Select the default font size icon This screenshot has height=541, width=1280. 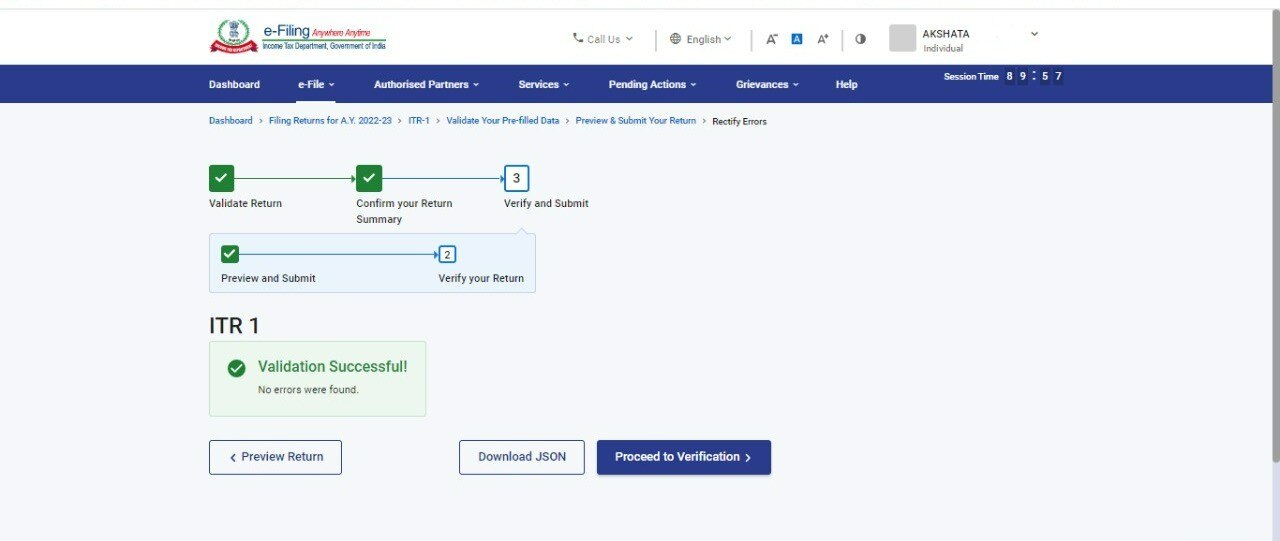(797, 39)
